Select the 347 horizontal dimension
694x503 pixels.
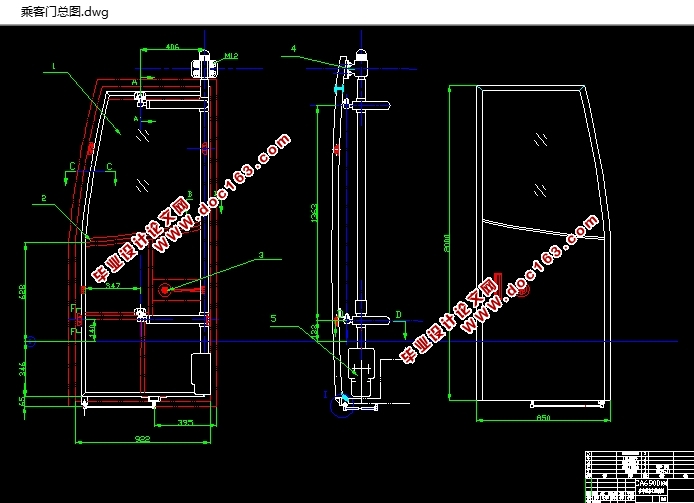[113, 286]
